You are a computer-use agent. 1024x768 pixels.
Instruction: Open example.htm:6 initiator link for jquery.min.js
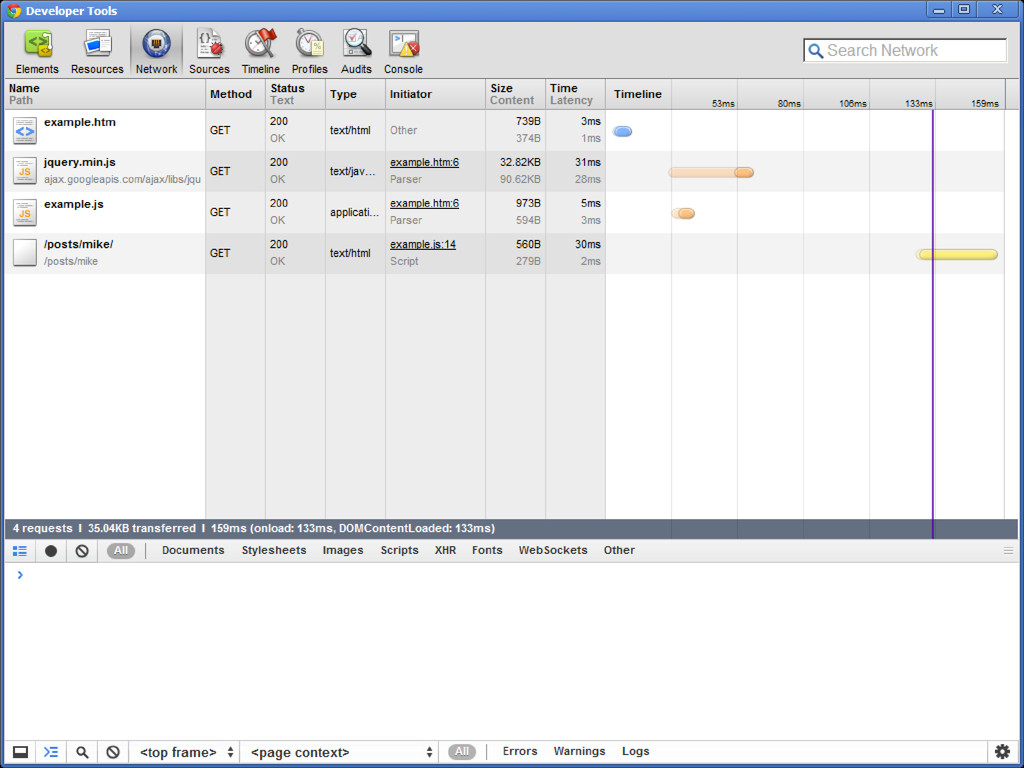click(x=424, y=163)
